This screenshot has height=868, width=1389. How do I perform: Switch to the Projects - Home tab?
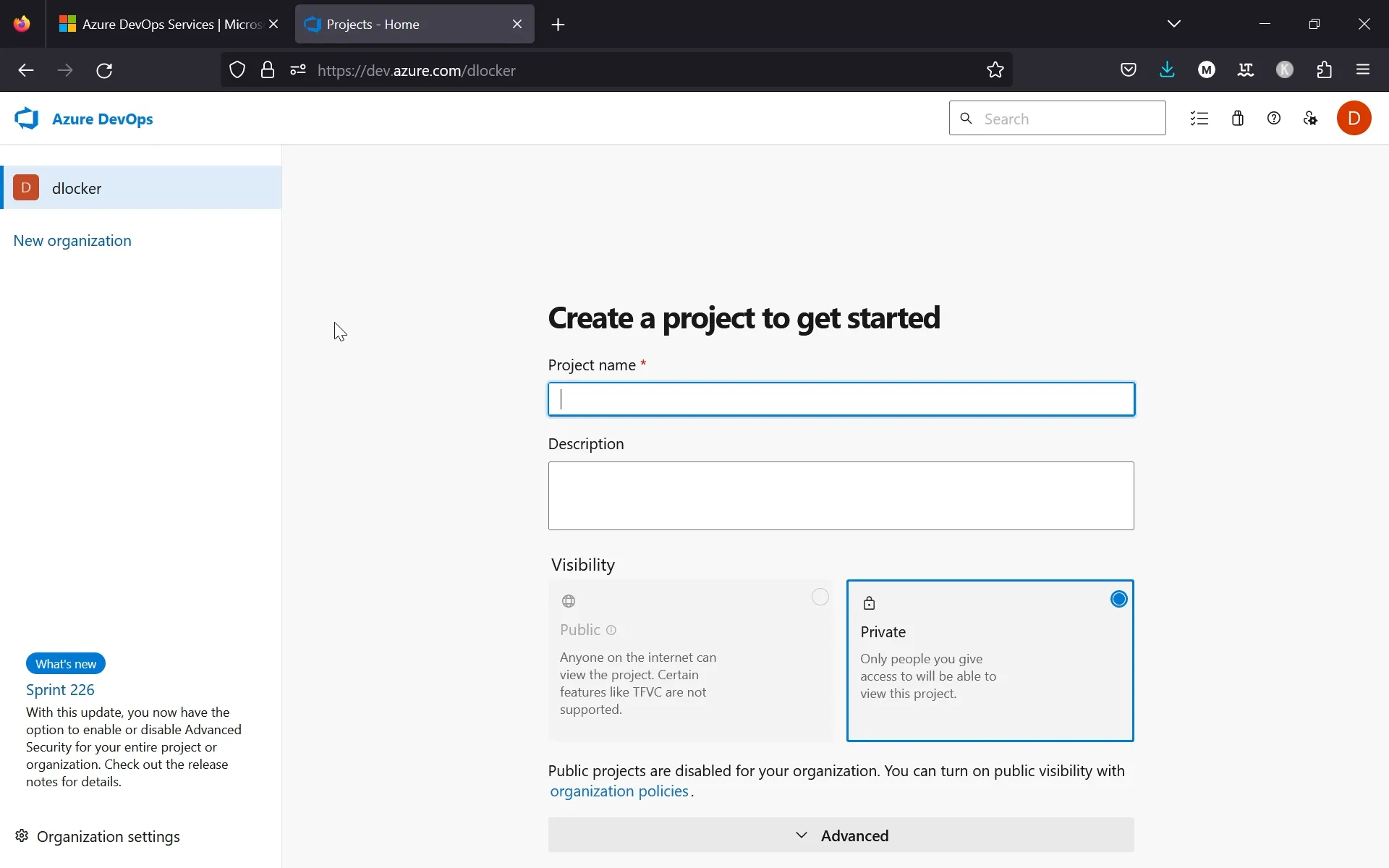coord(391,24)
